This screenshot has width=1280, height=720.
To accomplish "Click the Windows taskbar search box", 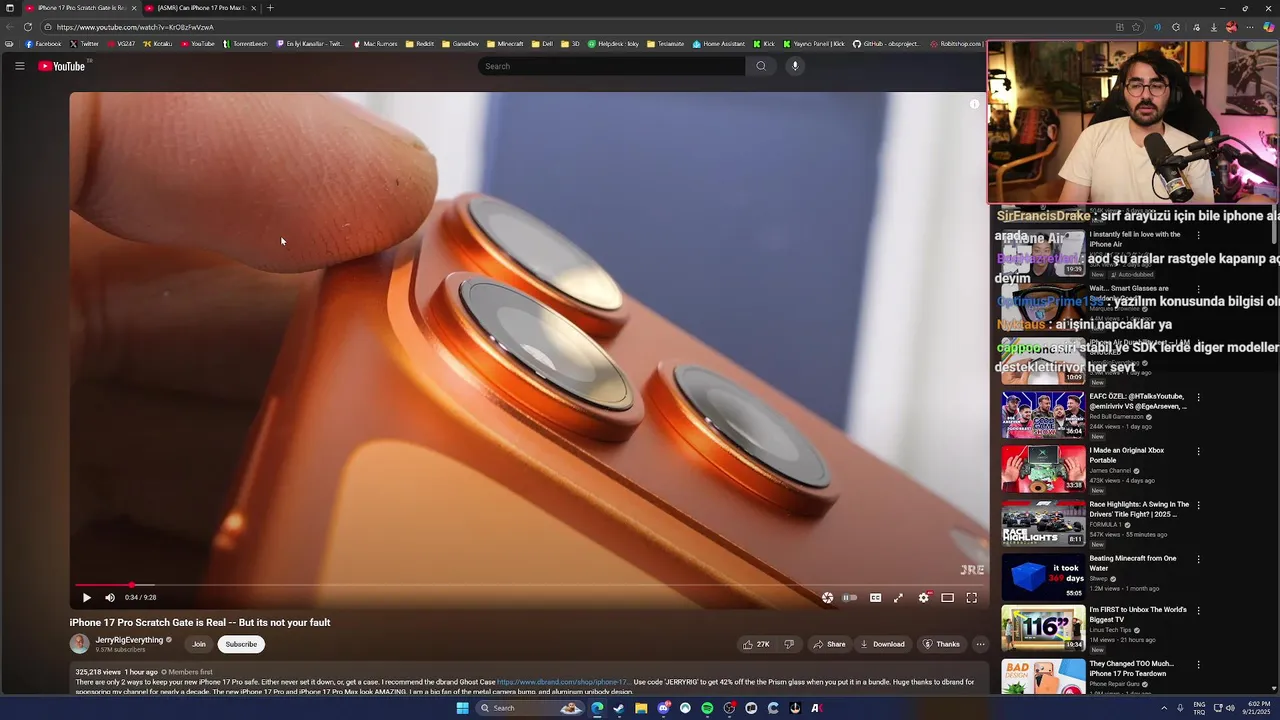I will pos(529,708).
